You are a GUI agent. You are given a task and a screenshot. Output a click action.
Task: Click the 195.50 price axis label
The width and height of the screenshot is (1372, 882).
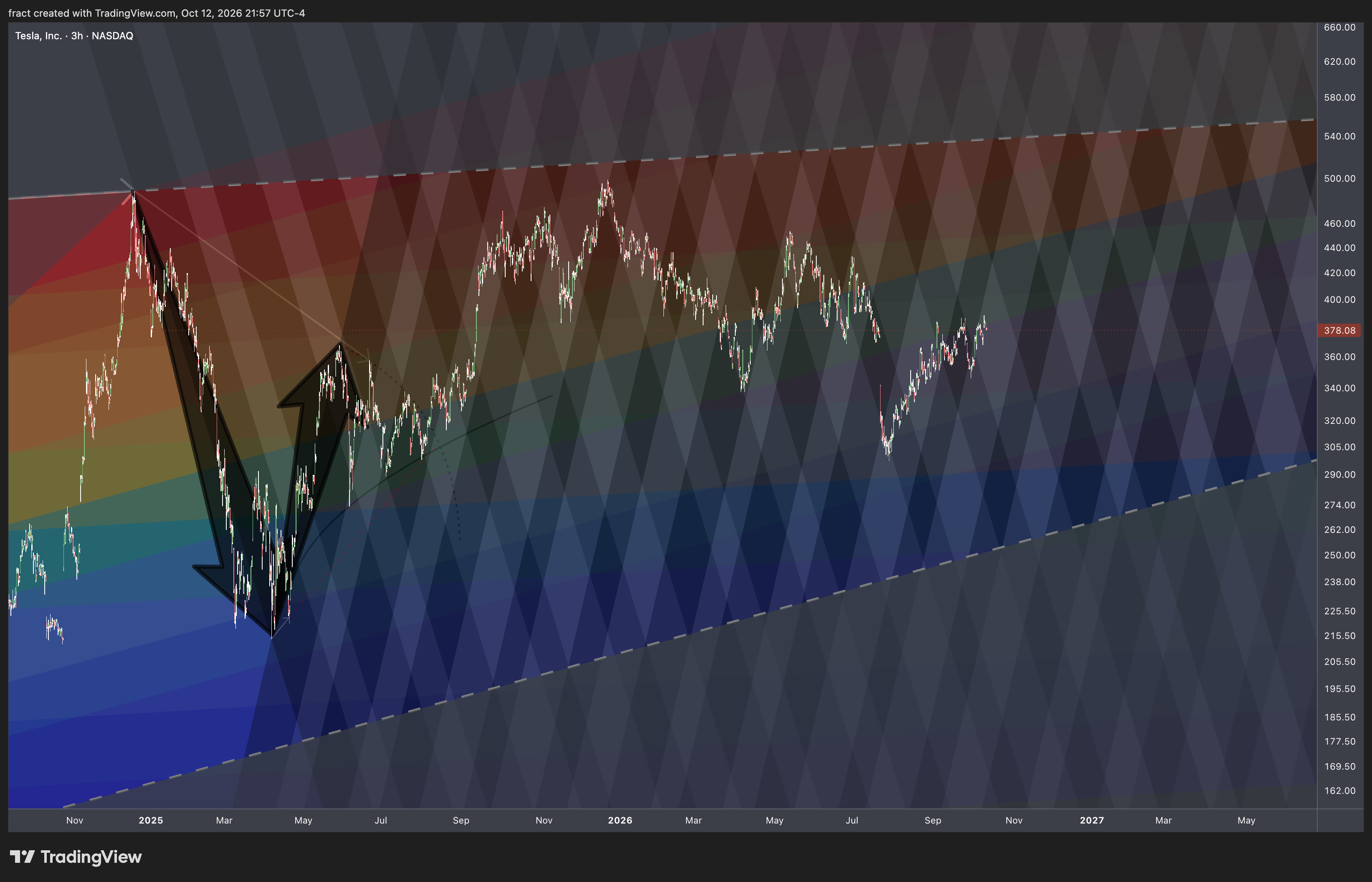coord(1339,689)
